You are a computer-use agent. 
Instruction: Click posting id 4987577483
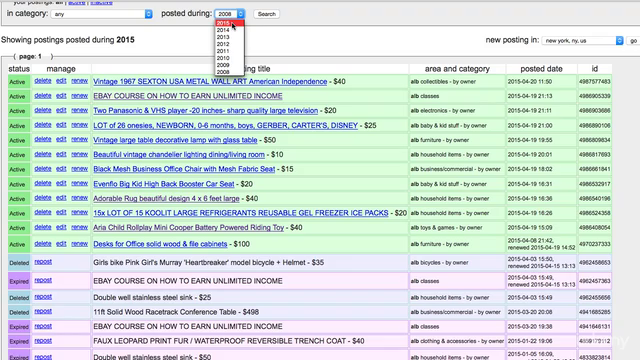tap(595, 82)
